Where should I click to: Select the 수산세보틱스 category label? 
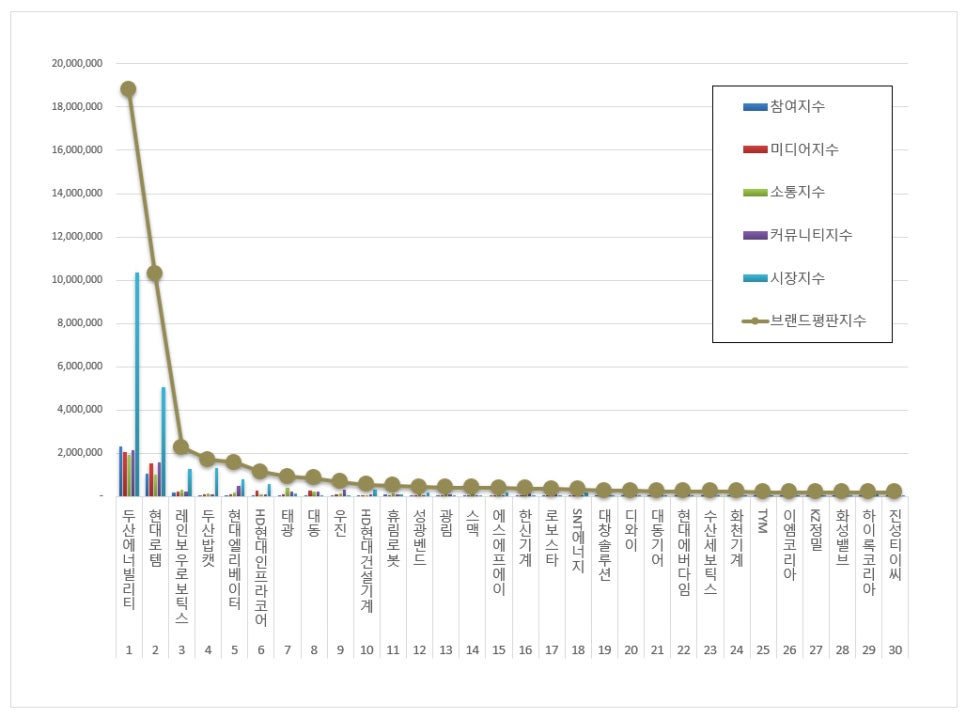tap(710, 552)
